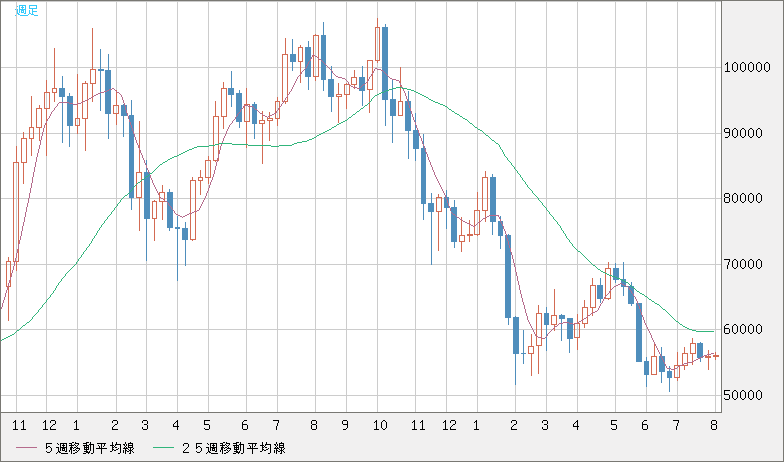The height and width of the screenshot is (462, 784).
Task: Select the 50000 price axis label
Action: [744, 396]
